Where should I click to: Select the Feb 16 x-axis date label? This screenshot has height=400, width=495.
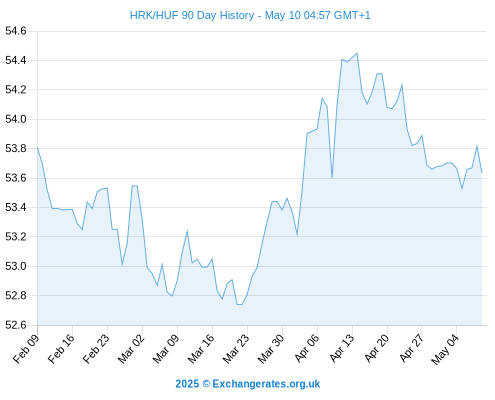61,349
